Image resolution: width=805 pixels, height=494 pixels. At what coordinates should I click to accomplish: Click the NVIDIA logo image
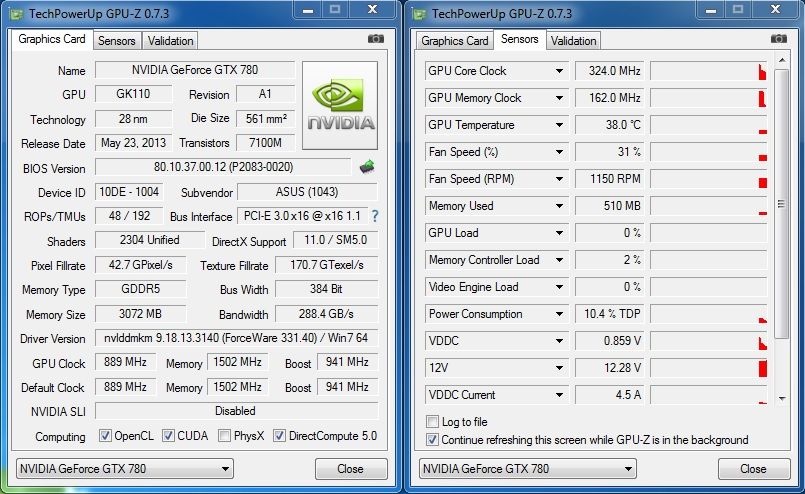pyautogui.click(x=340, y=105)
